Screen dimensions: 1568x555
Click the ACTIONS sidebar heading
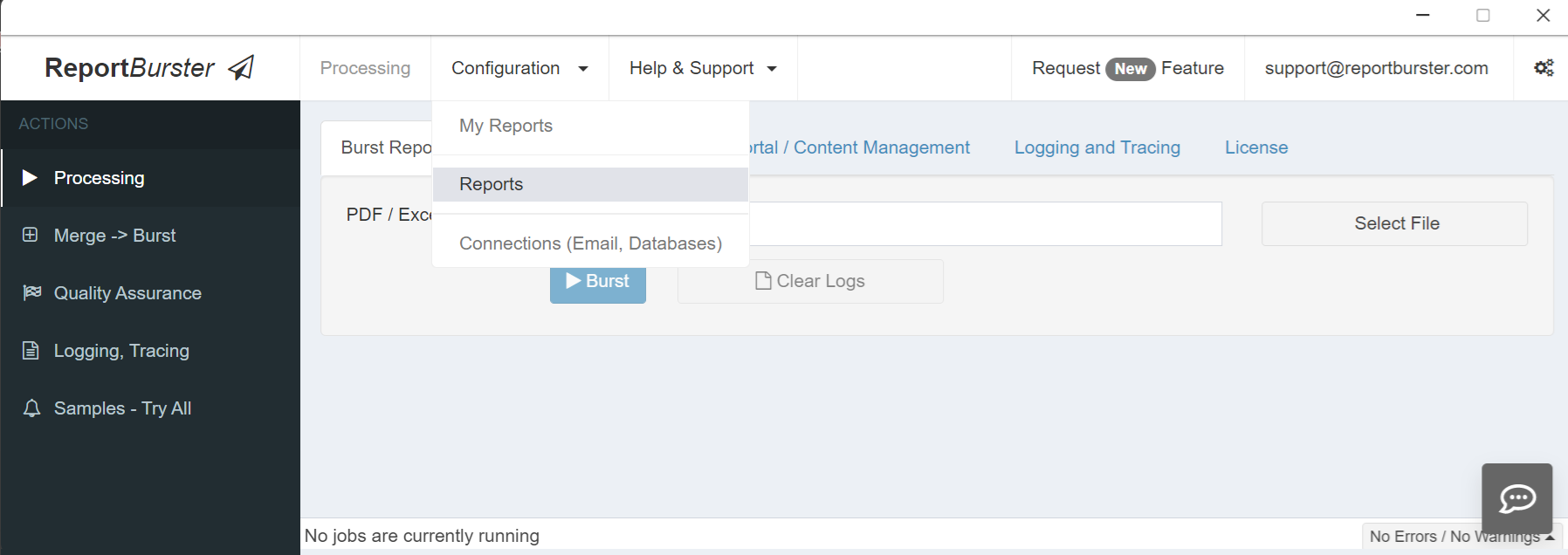53,124
